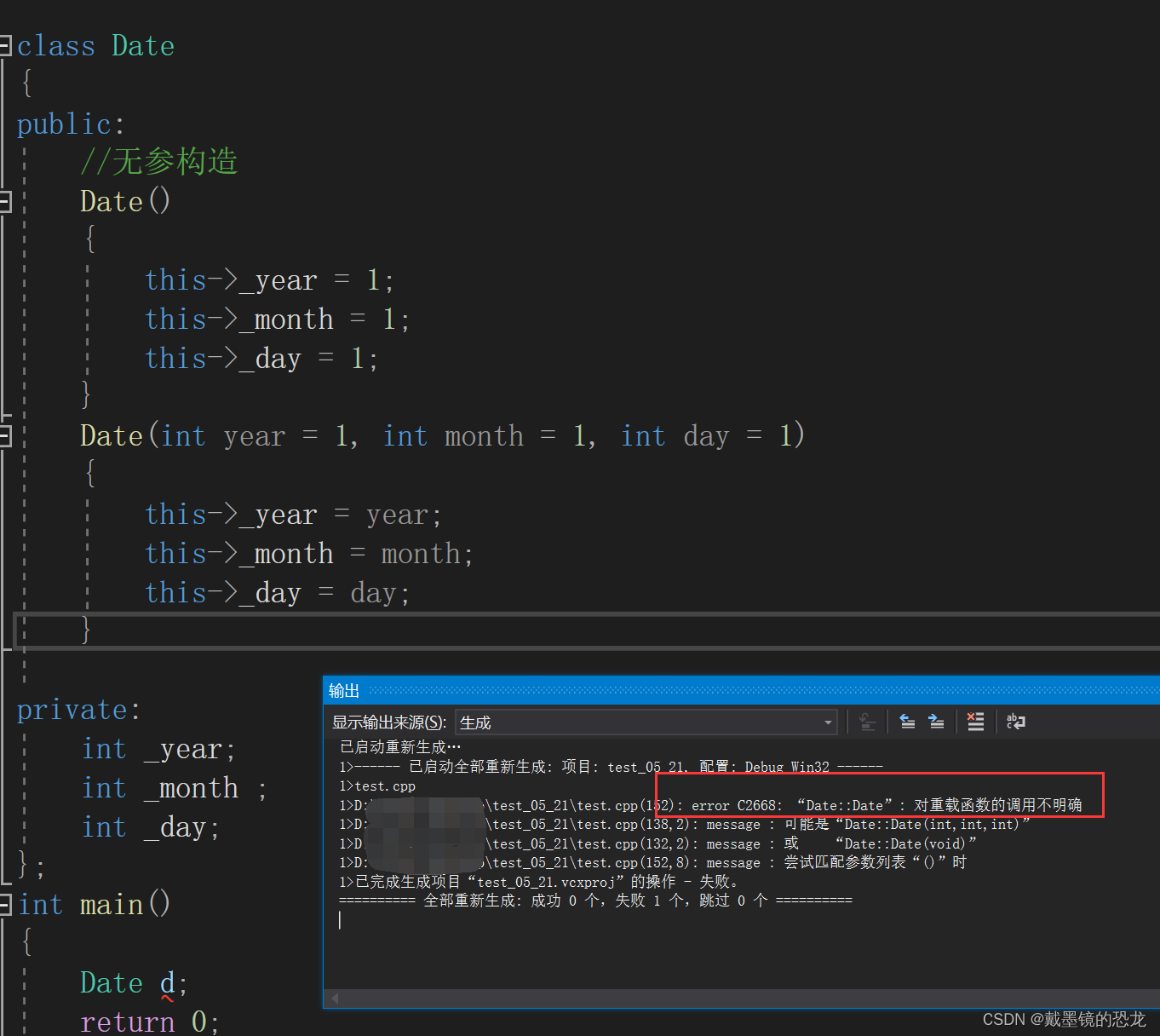Click the line this->_year = 1;
Image resolution: width=1160 pixels, height=1036 pixels.
269,279
